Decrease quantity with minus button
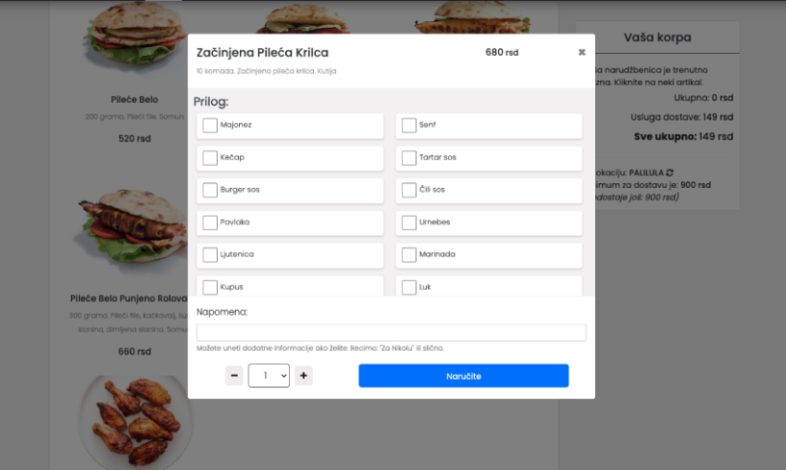 [x=234, y=376]
